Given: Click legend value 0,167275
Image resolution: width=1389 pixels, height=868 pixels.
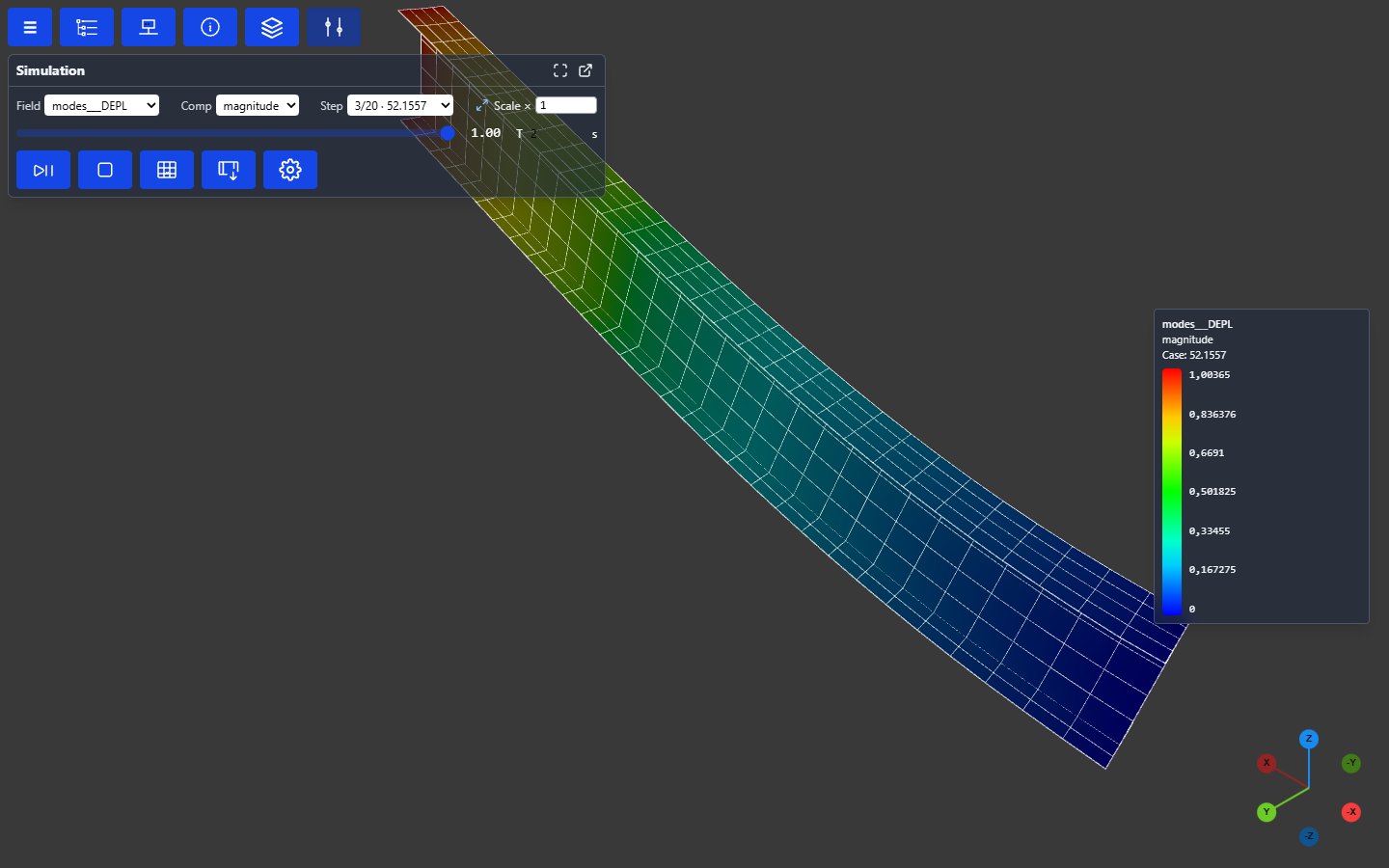Looking at the screenshot, I should pyautogui.click(x=1212, y=570).
